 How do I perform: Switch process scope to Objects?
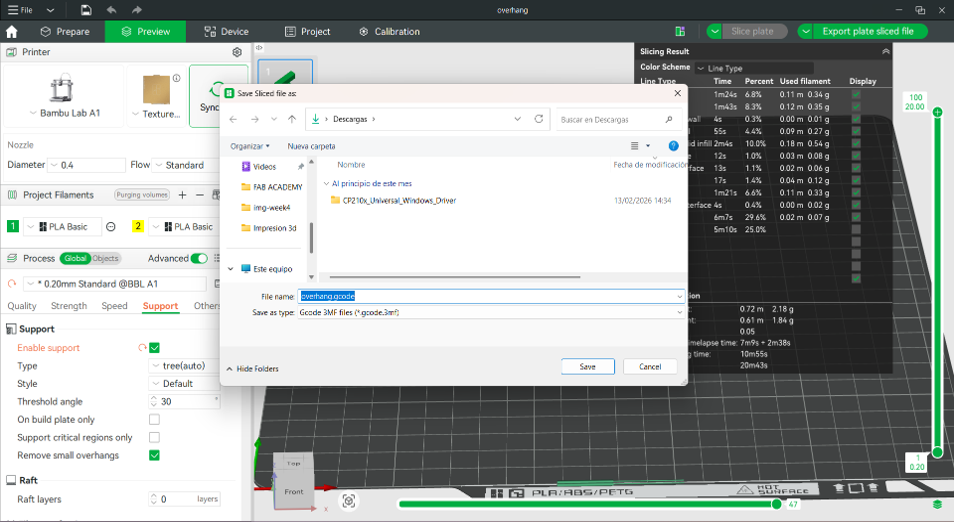[x=105, y=259]
